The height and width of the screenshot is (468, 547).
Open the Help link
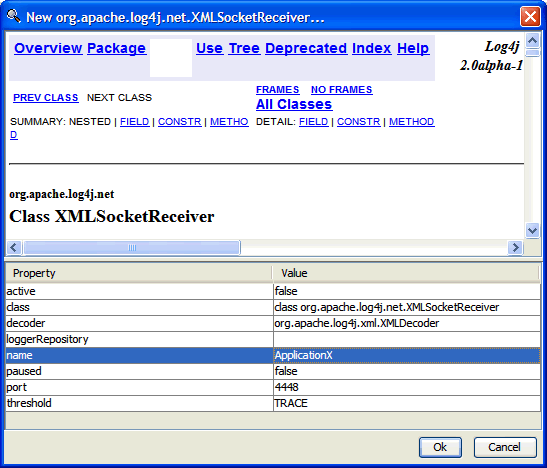pyautogui.click(x=413, y=48)
